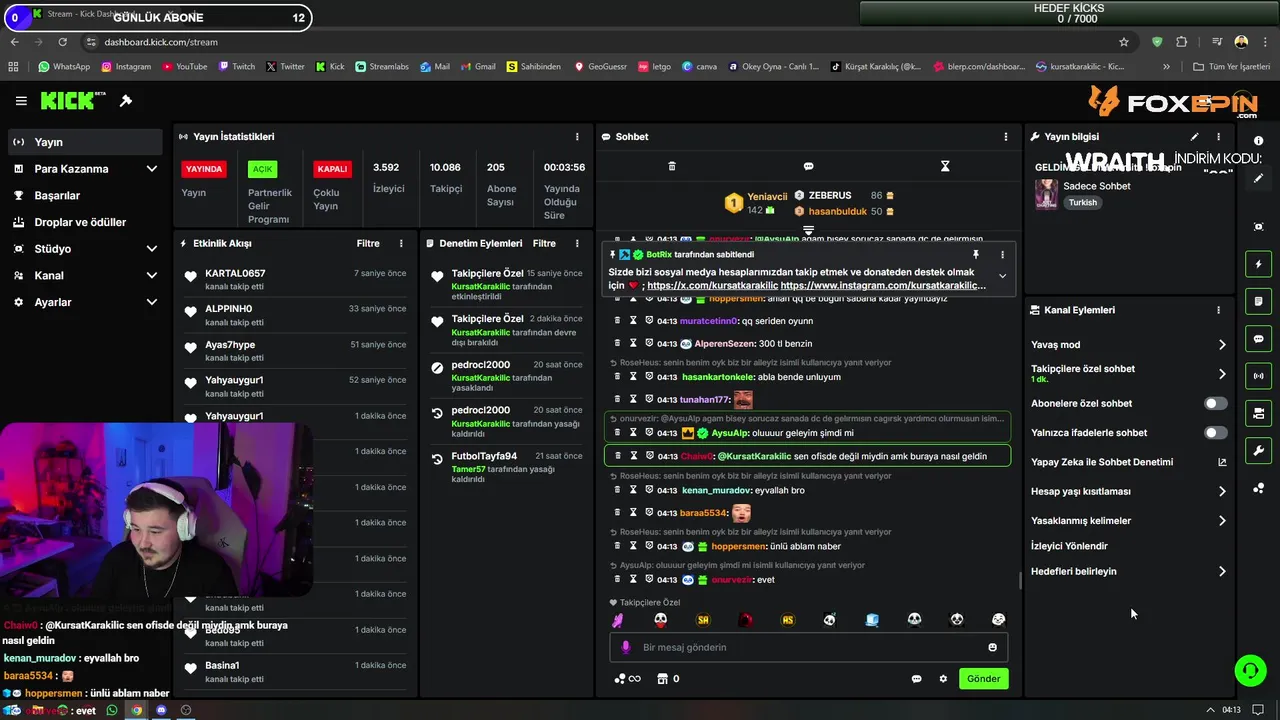Open chat settings gear beside Gönder
The height and width of the screenshot is (720, 1280).
tap(943, 679)
